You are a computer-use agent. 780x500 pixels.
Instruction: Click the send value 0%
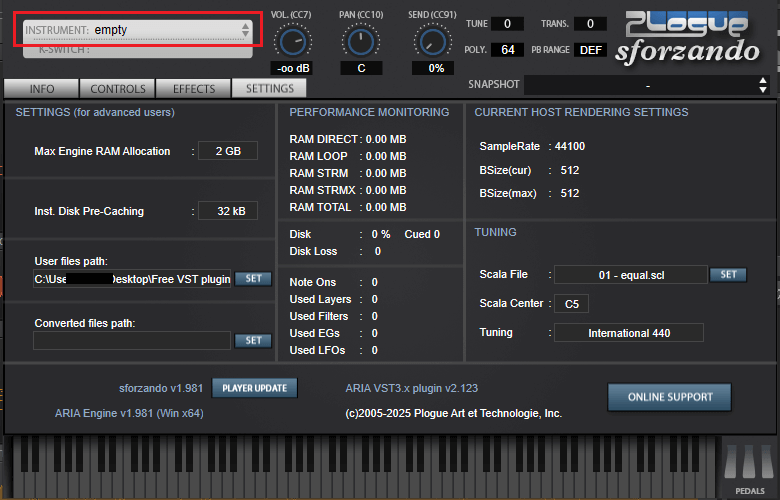point(433,68)
